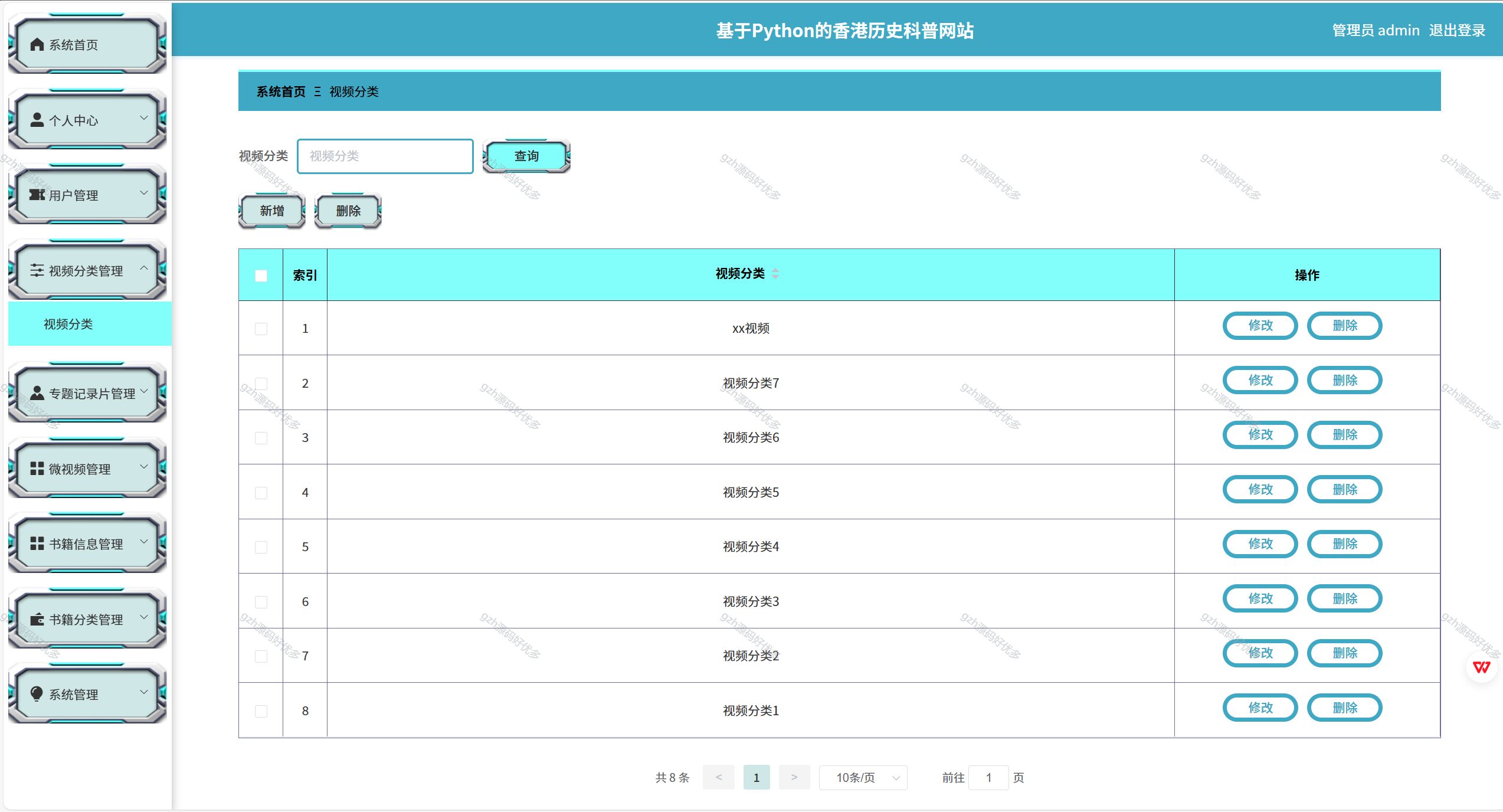Click the wallet icon beside 书籍分类管理
Screen dimensions: 1503x812
(x=37, y=619)
